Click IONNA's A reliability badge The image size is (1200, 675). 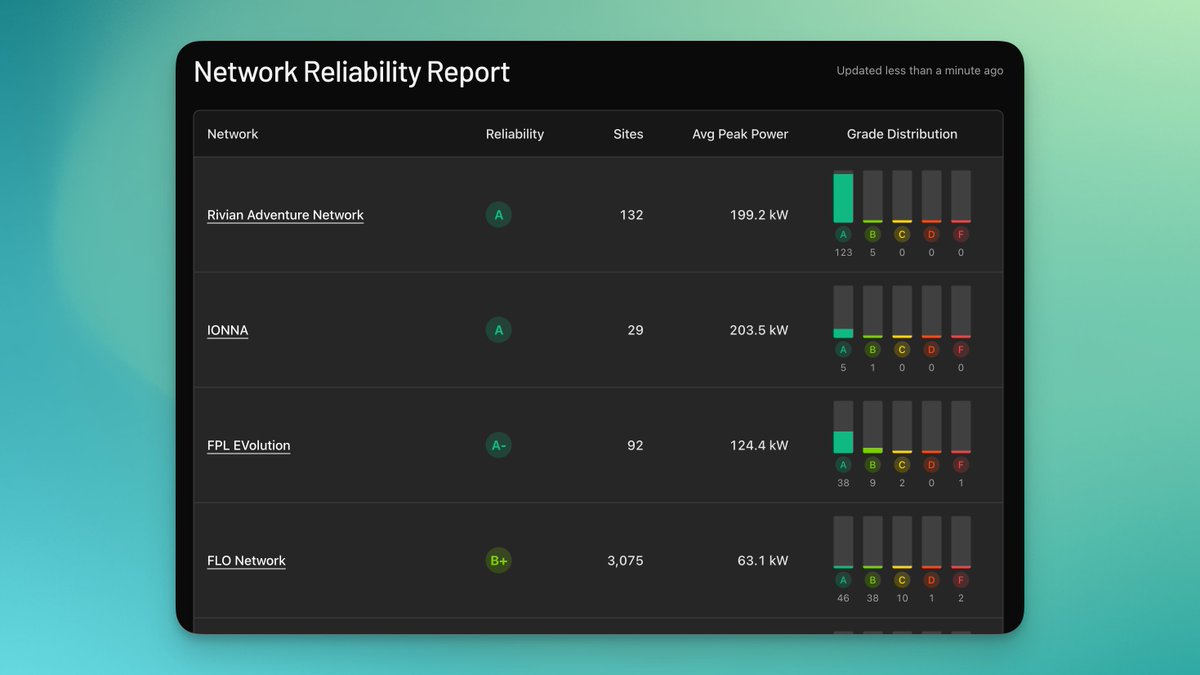tap(499, 330)
